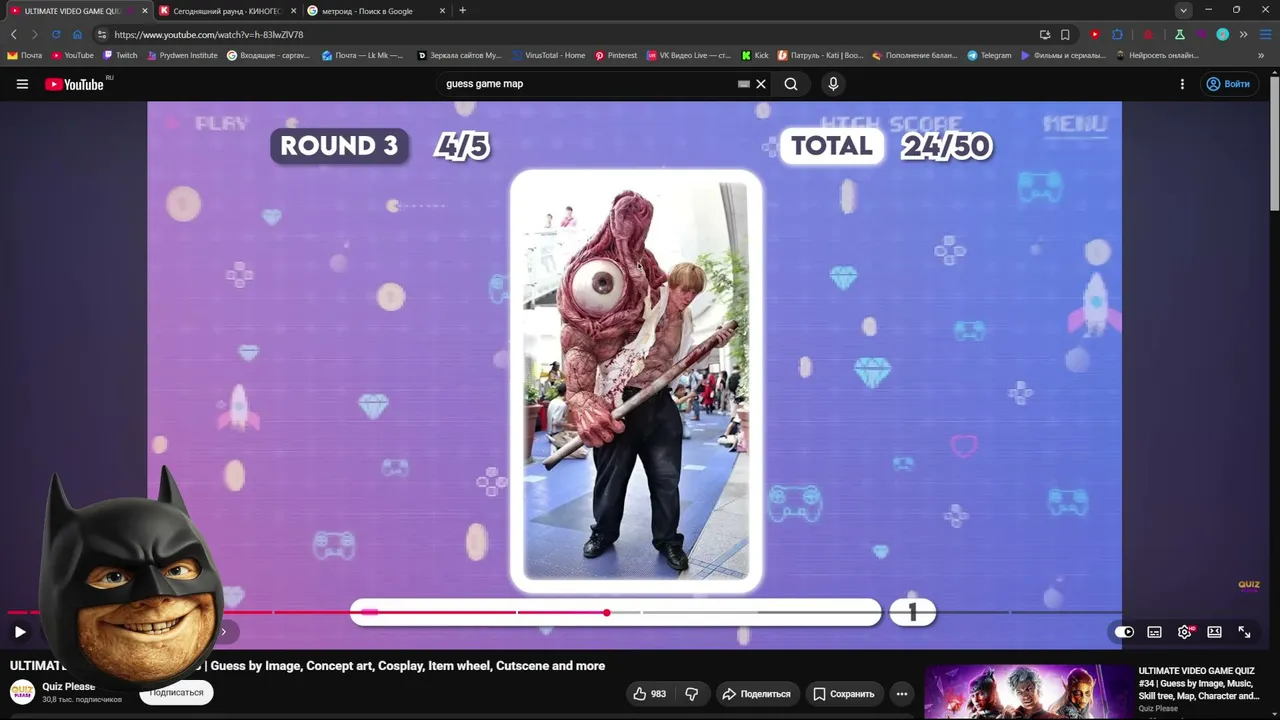Turn on subtitles for the video
Viewport: 1280px width, 720px height.
tap(1154, 632)
